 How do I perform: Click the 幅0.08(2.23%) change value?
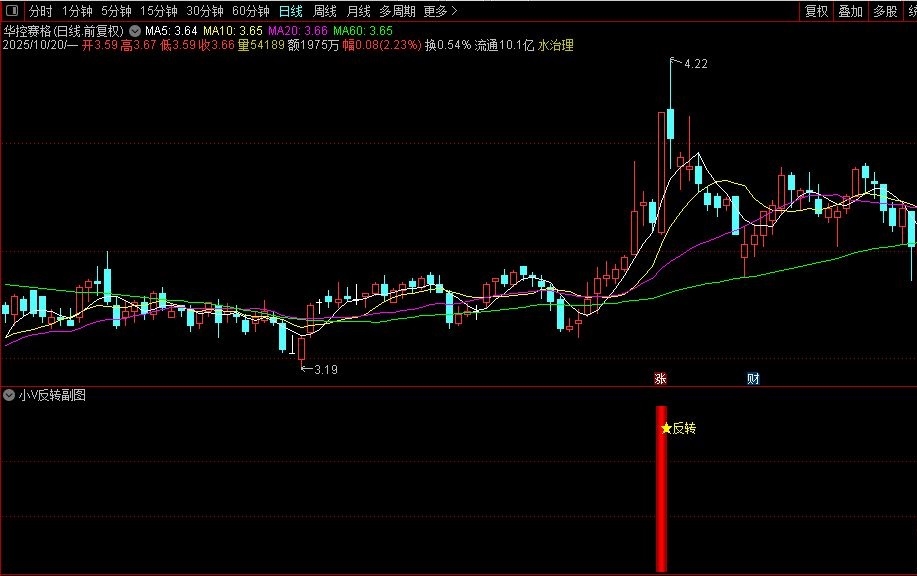coord(382,45)
